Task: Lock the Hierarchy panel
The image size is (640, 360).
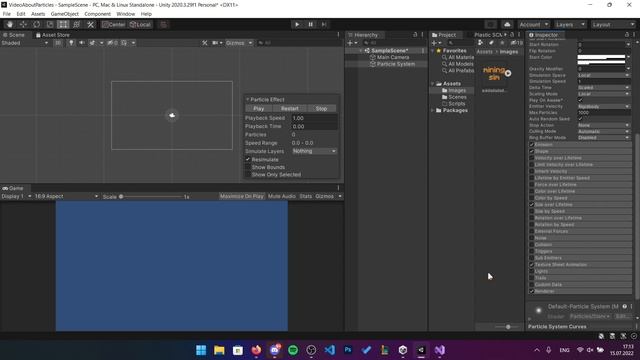Action: coord(415,35)
